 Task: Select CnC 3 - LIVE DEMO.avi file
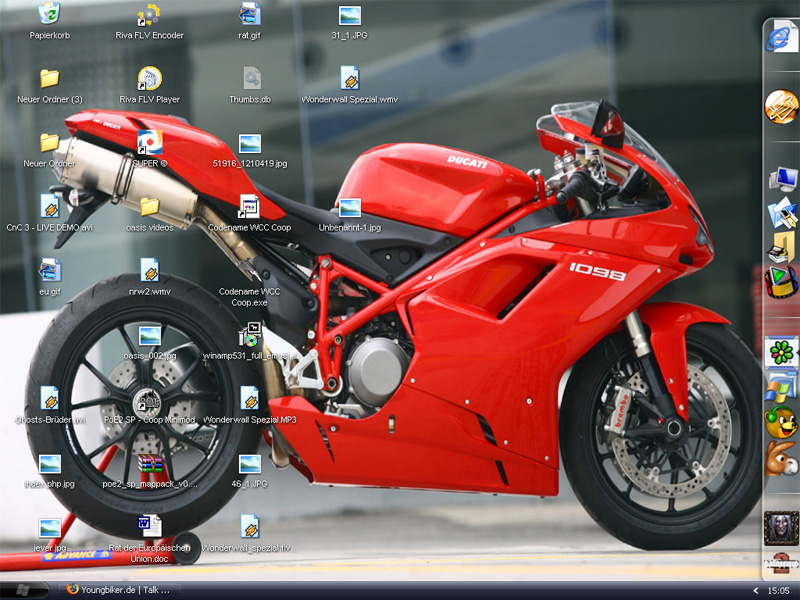pyautogui.click(x=50, y=207)
